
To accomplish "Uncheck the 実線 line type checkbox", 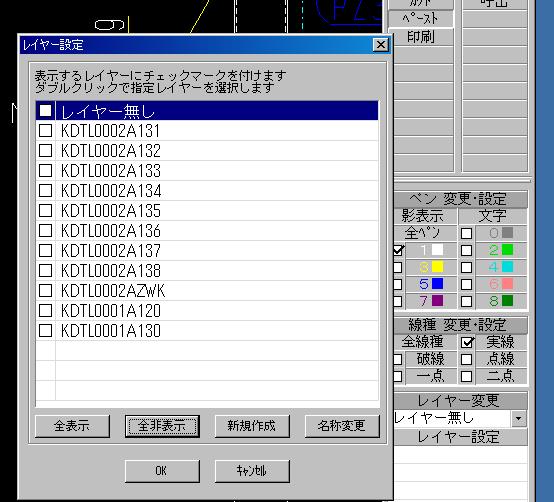I will pos(467,342).
